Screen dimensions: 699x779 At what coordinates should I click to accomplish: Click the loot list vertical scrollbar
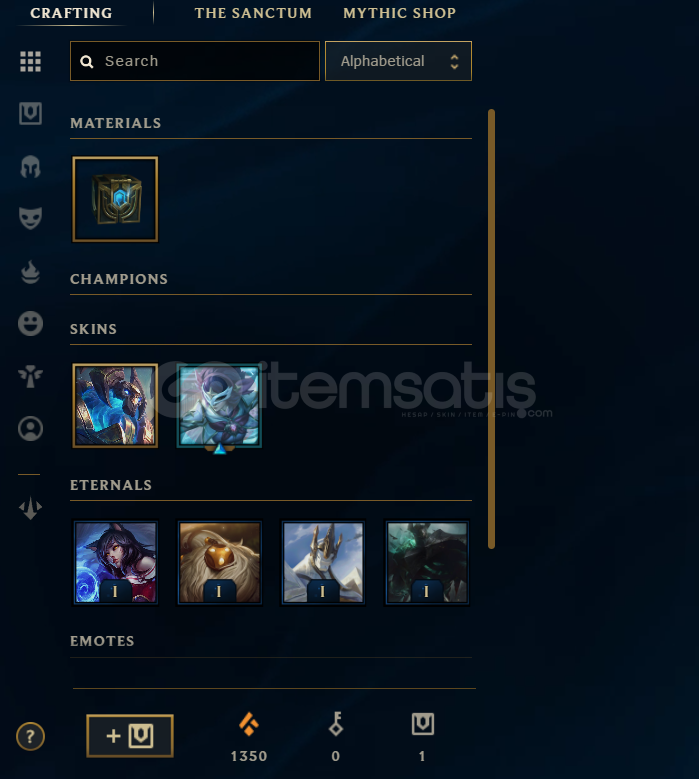491,329
